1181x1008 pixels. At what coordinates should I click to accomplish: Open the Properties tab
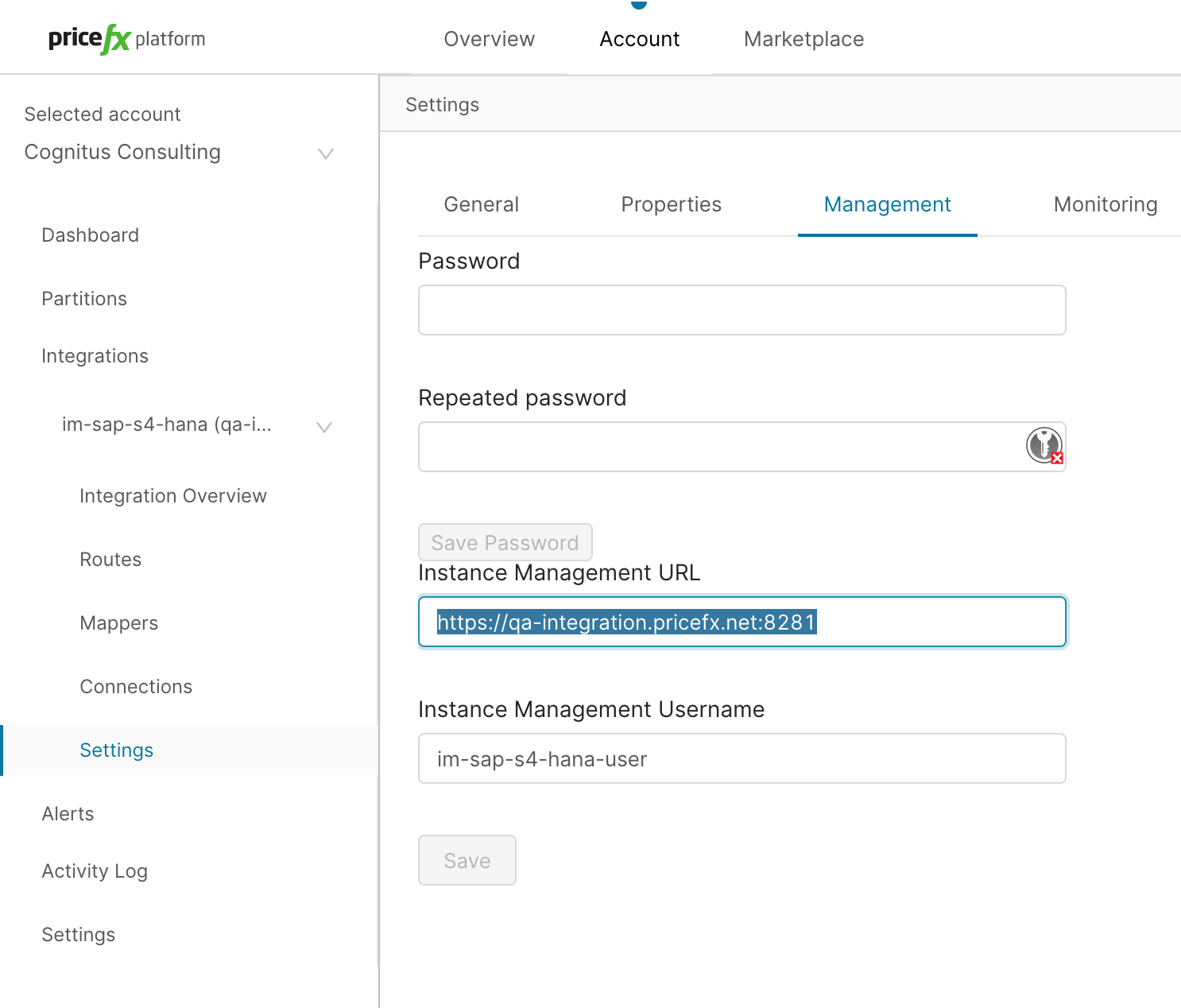(671, 205)
